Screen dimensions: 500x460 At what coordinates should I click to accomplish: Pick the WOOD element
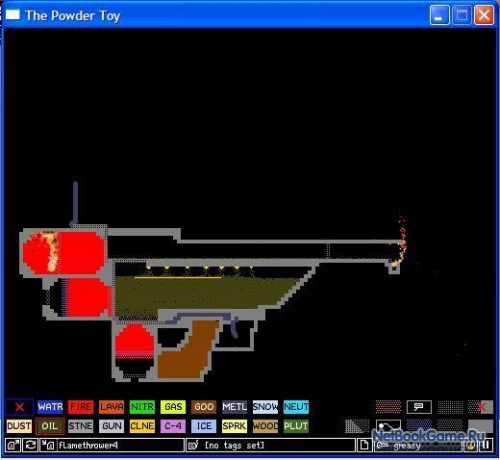click(265, 426)
